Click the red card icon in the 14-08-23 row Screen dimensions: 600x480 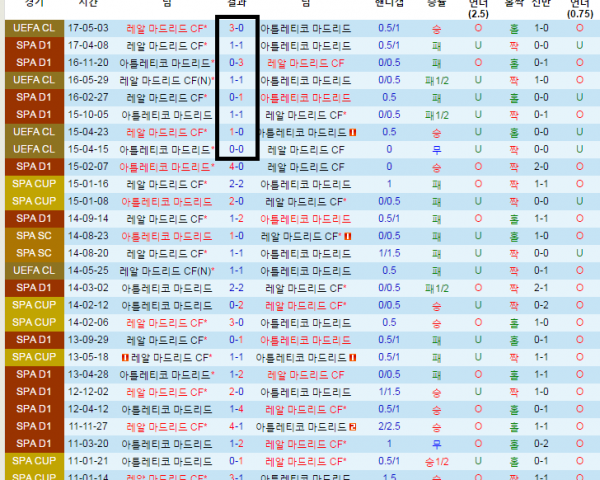pos(347,237)
